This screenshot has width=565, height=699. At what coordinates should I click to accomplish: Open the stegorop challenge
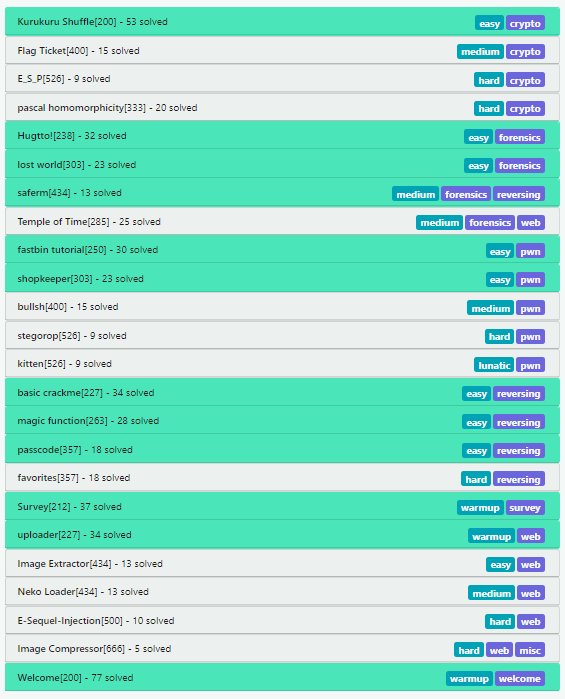[282, 335]
